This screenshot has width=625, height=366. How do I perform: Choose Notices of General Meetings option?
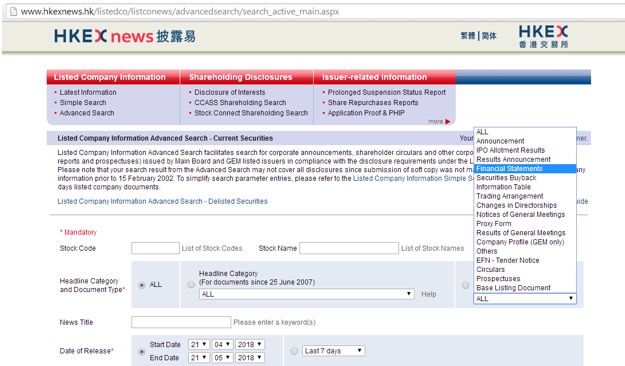click(x=525, y=214)
